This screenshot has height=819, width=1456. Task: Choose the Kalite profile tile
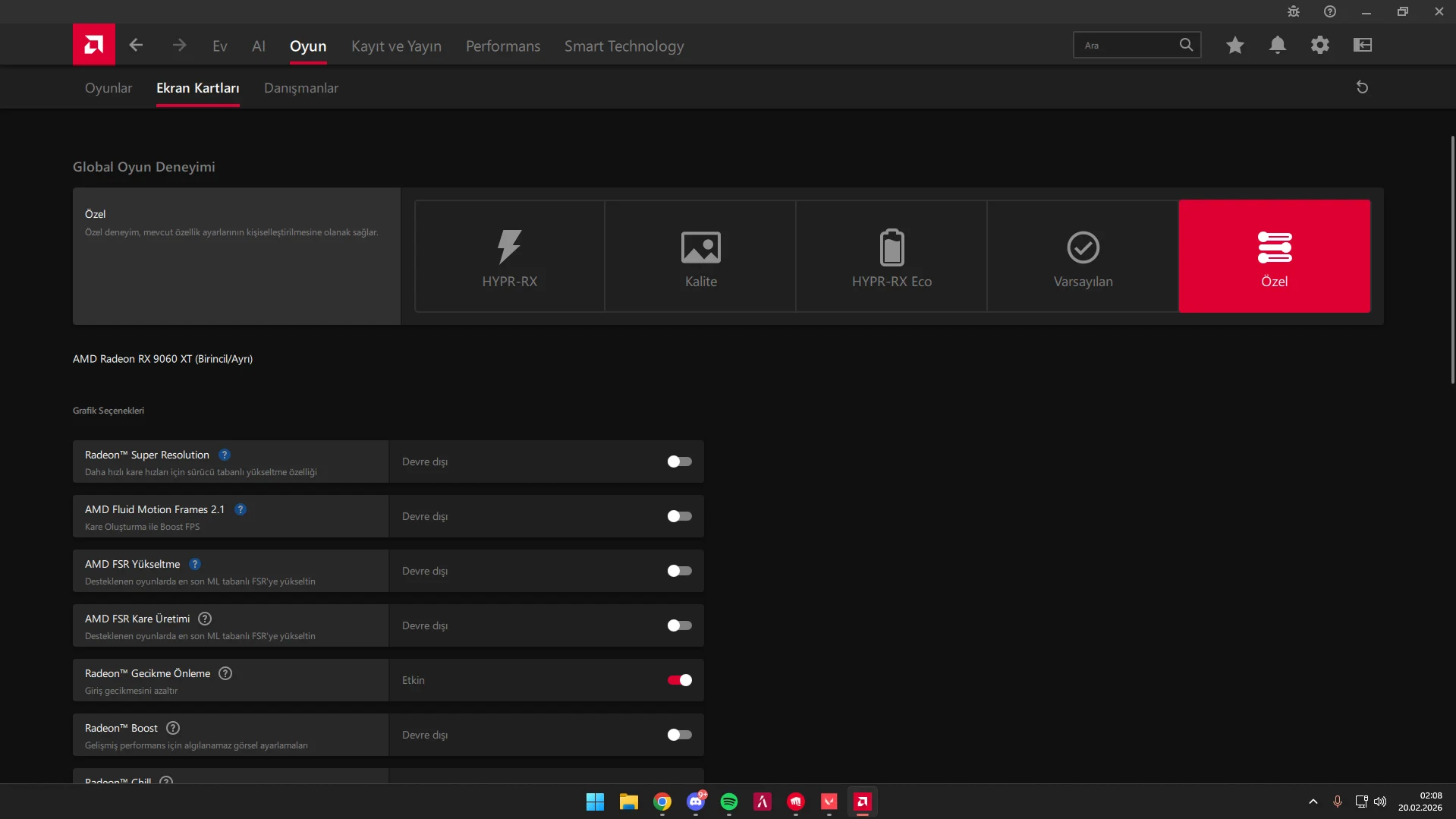pos(700,257)
